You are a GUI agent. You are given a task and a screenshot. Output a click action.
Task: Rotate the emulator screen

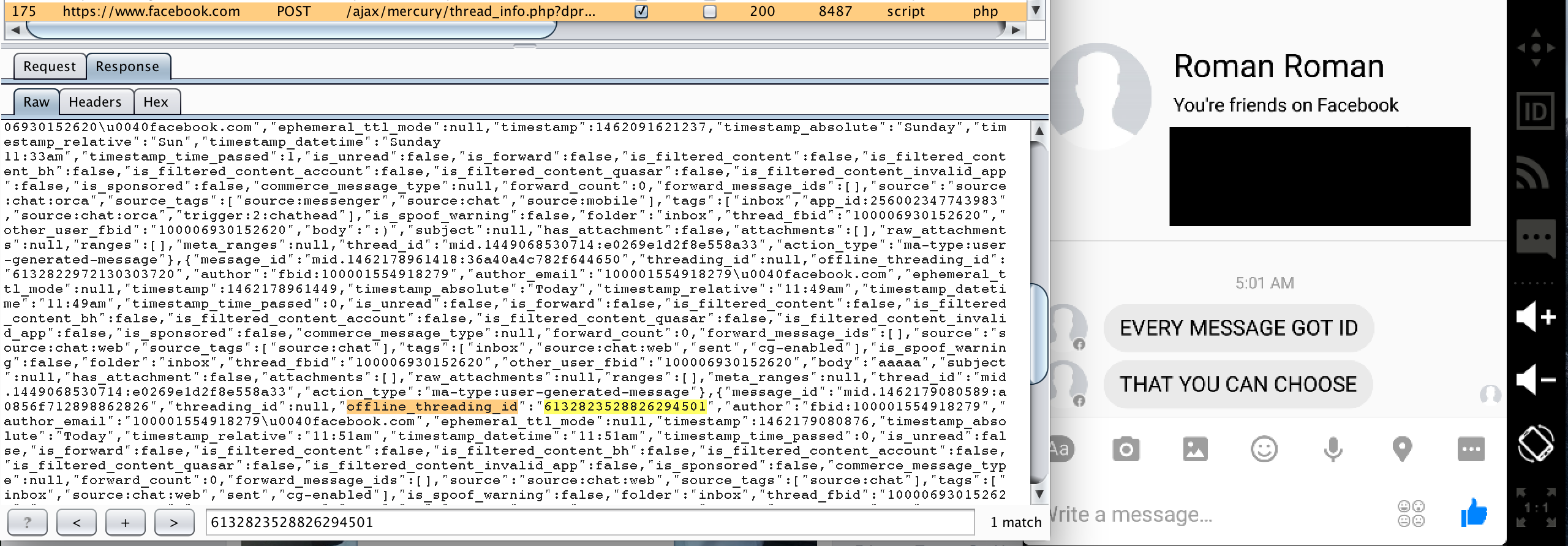click(1536, 442)
